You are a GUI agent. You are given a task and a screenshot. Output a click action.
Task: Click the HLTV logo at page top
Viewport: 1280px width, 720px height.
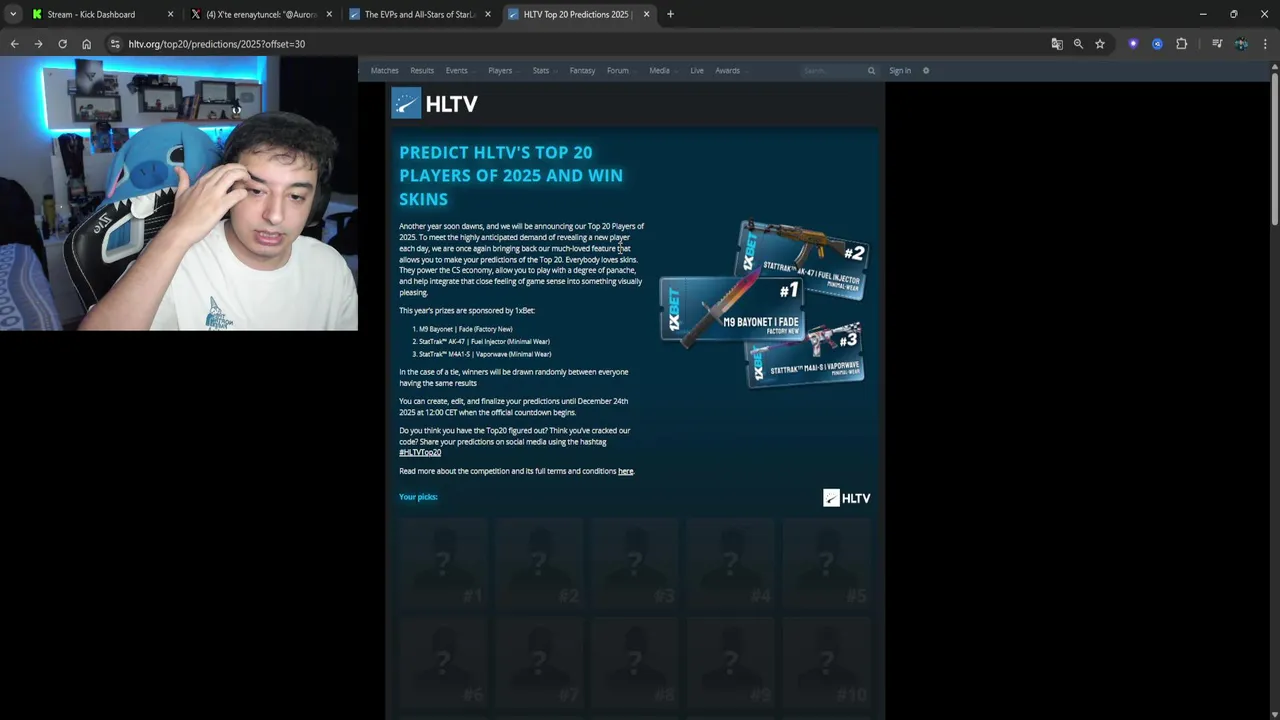pyautogui.click(x=435, y=104)
